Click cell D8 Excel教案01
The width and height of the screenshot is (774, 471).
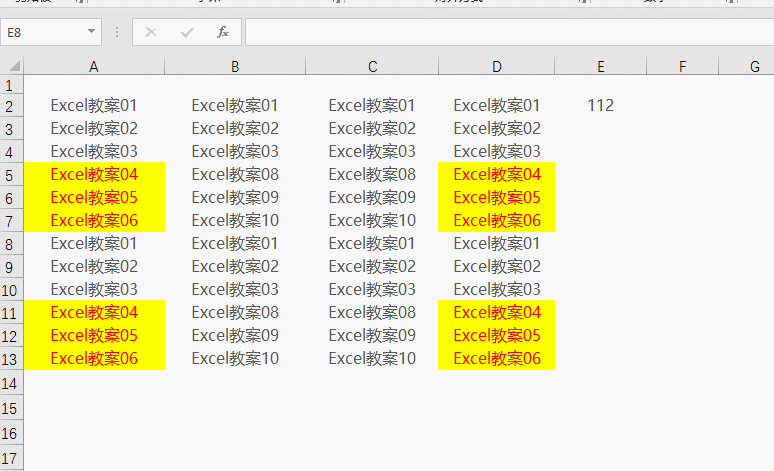click(x=497, y=243)
